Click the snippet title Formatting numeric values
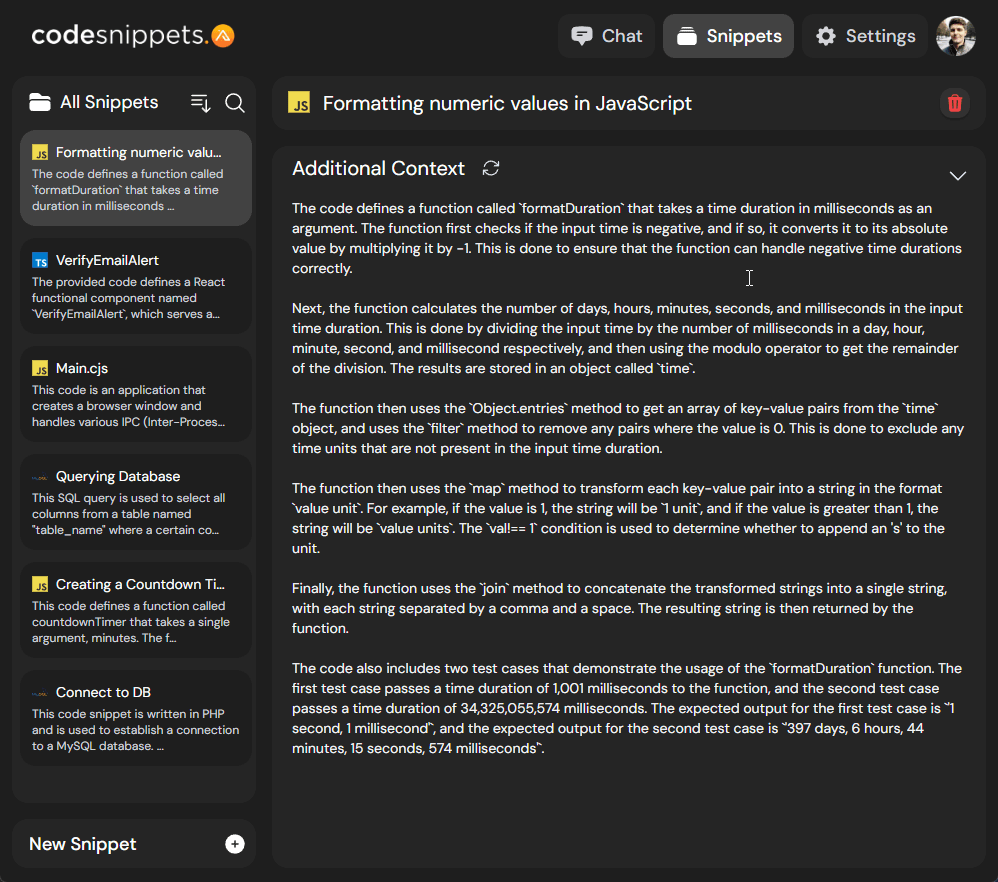 (507, 103)
